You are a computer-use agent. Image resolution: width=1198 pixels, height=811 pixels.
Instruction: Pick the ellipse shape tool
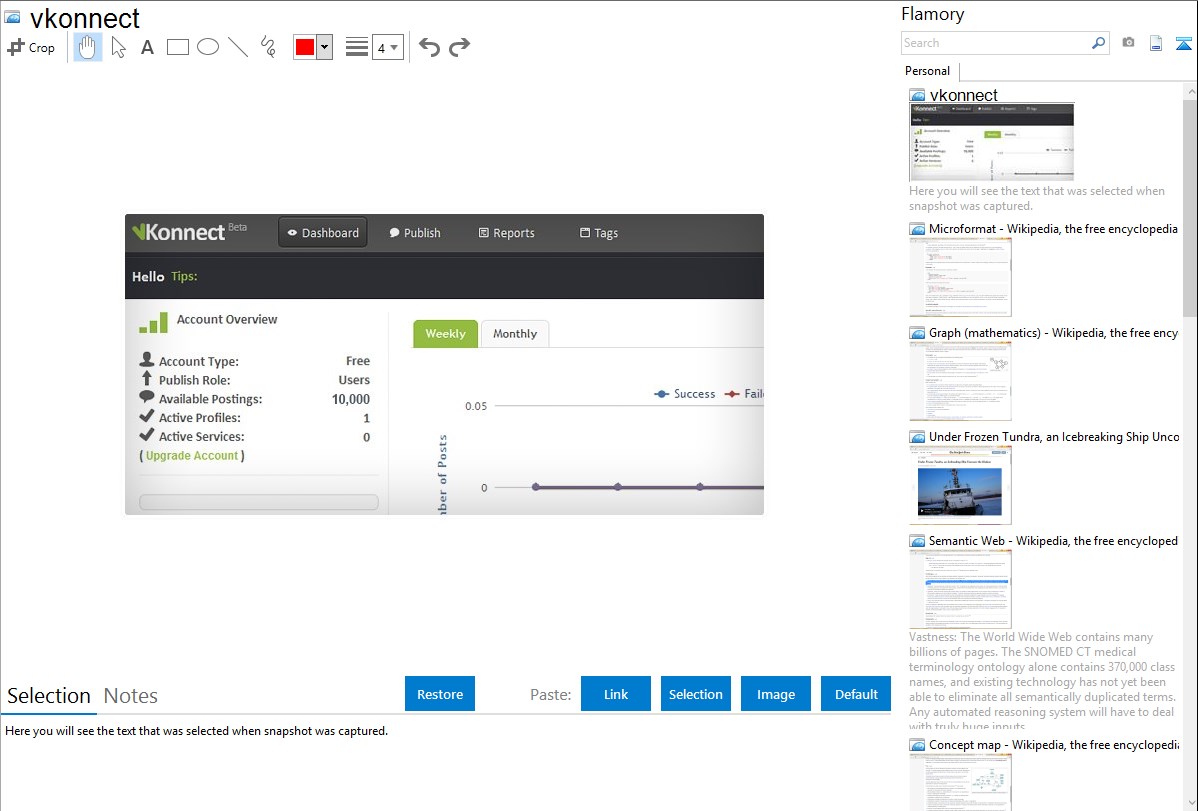click(x=208, y=47)
